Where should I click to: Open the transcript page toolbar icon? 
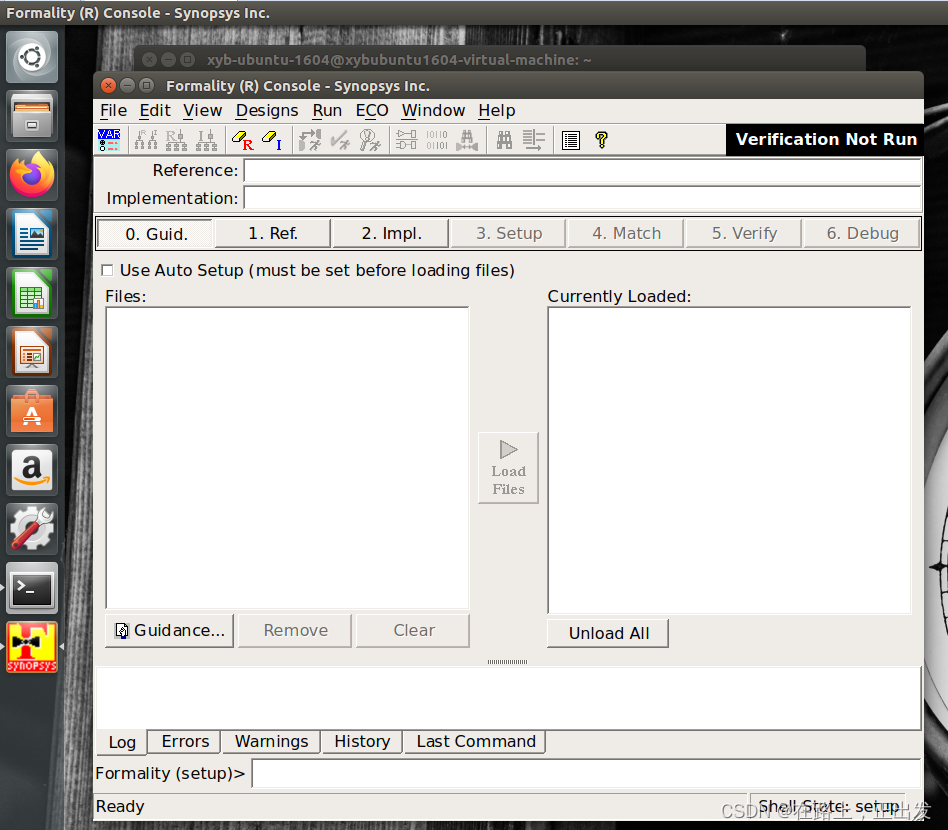tap(571, 140)
